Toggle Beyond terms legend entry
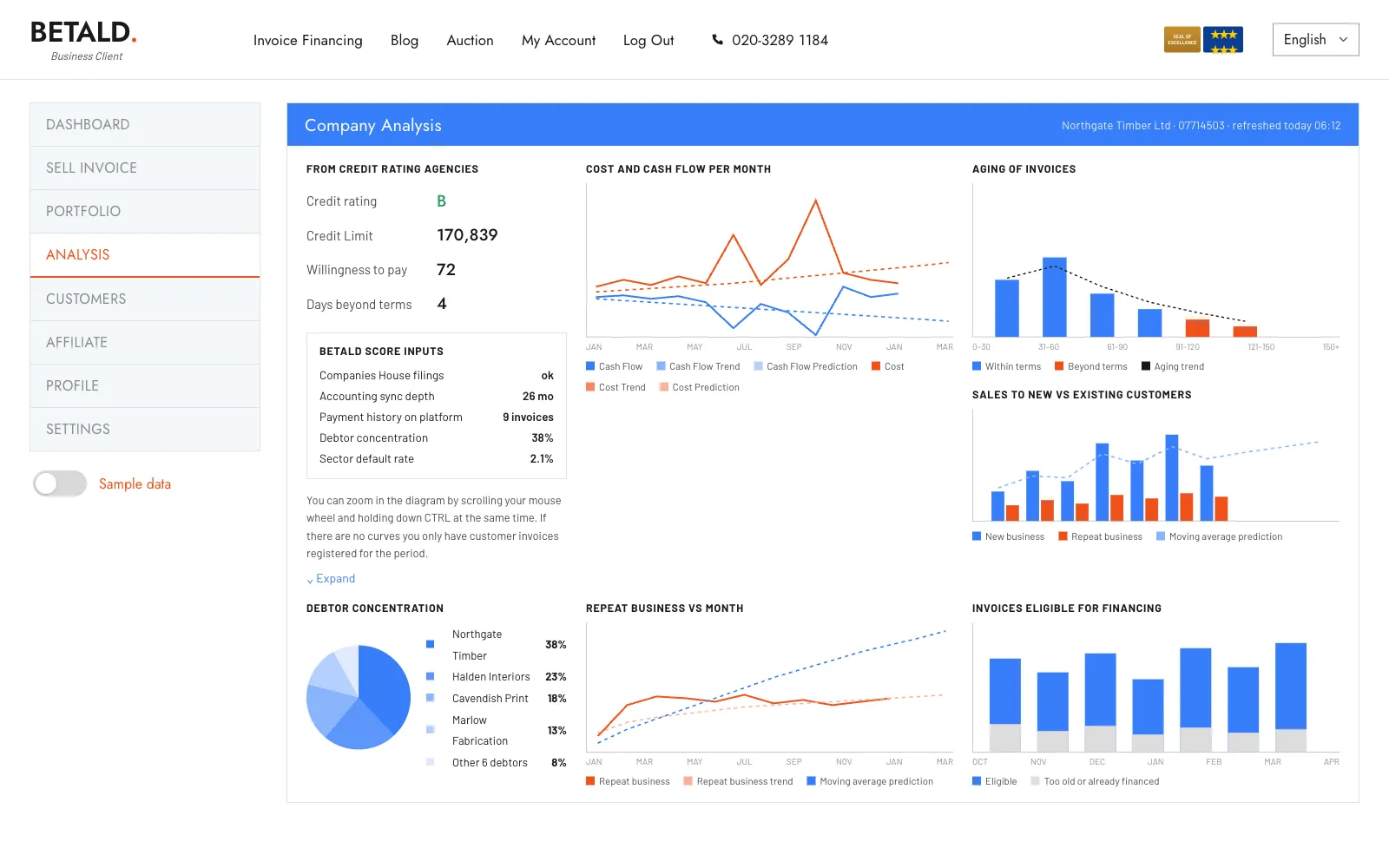The width and height of the screenshot is (1389, 868). 1091,366
